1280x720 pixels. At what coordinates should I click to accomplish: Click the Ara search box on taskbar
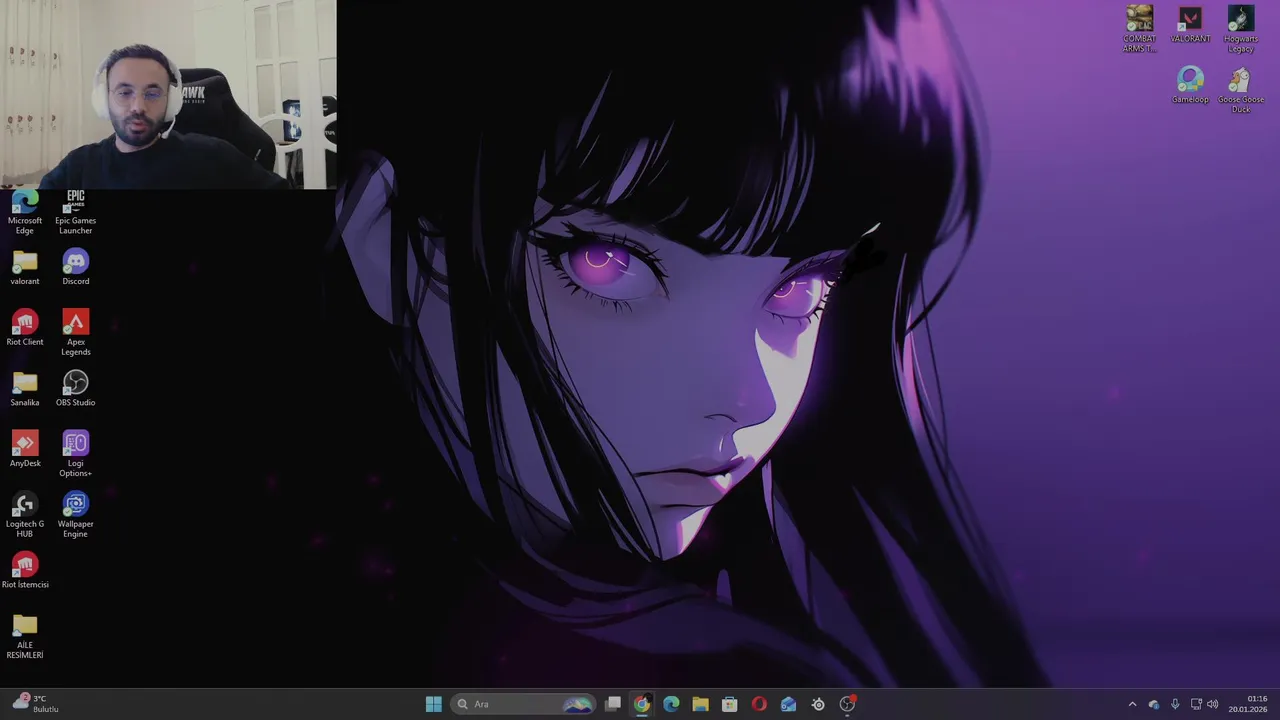click(x=524, y=704)
